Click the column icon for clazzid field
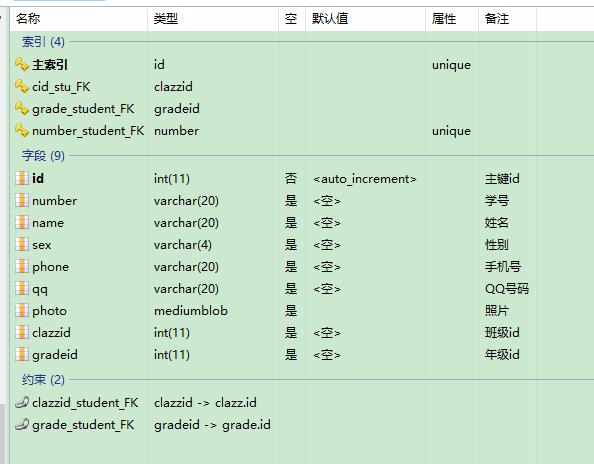This screenshot has height=464, width=594. tap(22, 332)
